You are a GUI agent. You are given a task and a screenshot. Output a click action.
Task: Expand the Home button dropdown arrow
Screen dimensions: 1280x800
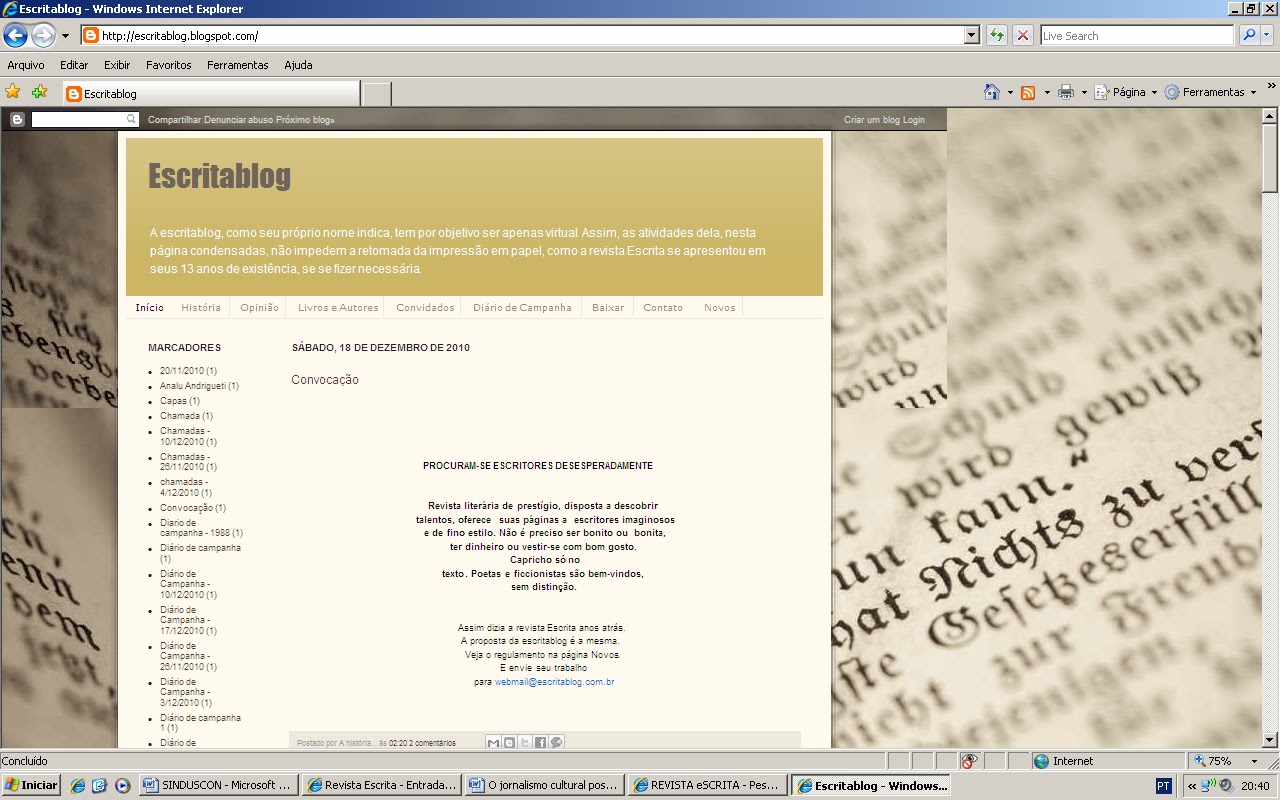(x=1010, y=92)
